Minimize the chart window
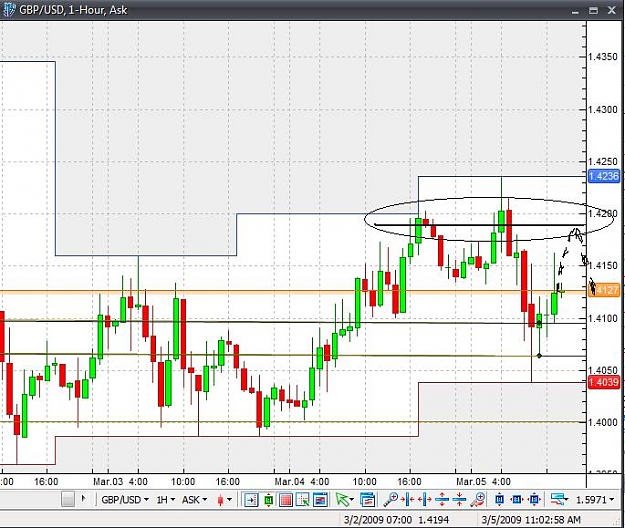625x528 pixels. tap(575, 11)
